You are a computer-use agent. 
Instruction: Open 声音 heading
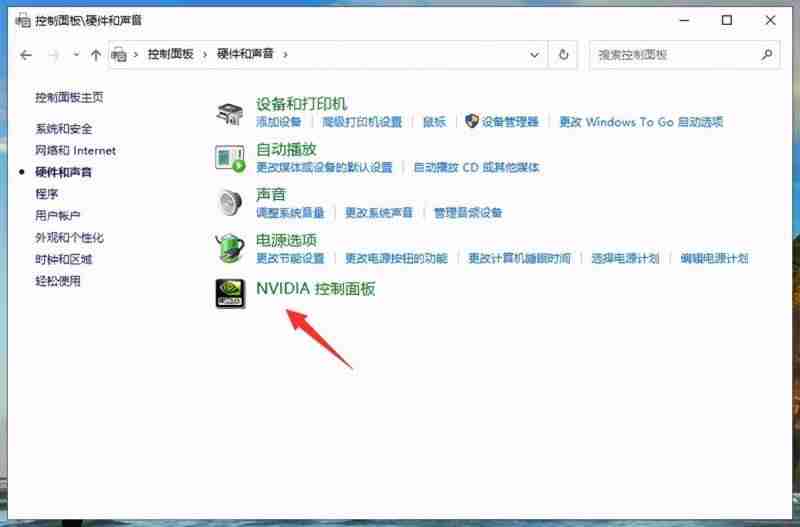[271, 194]
